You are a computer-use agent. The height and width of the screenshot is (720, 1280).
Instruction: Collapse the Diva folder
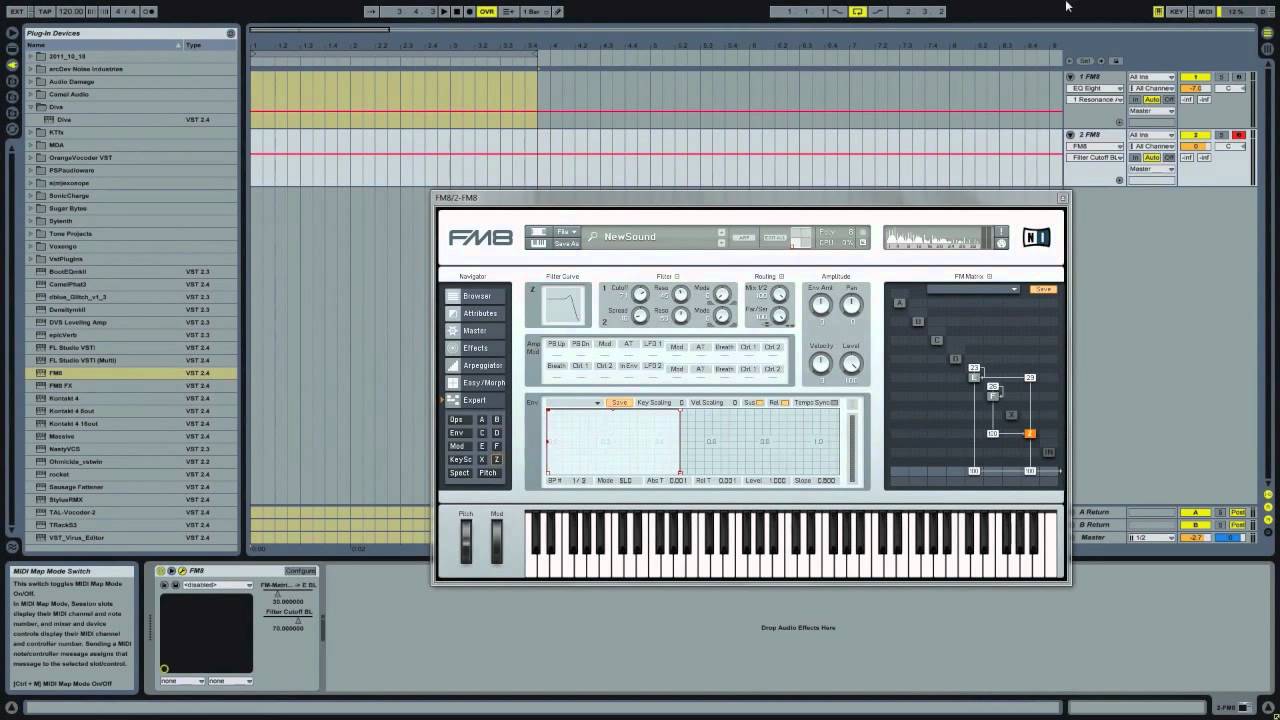click(x=31, y=107)
